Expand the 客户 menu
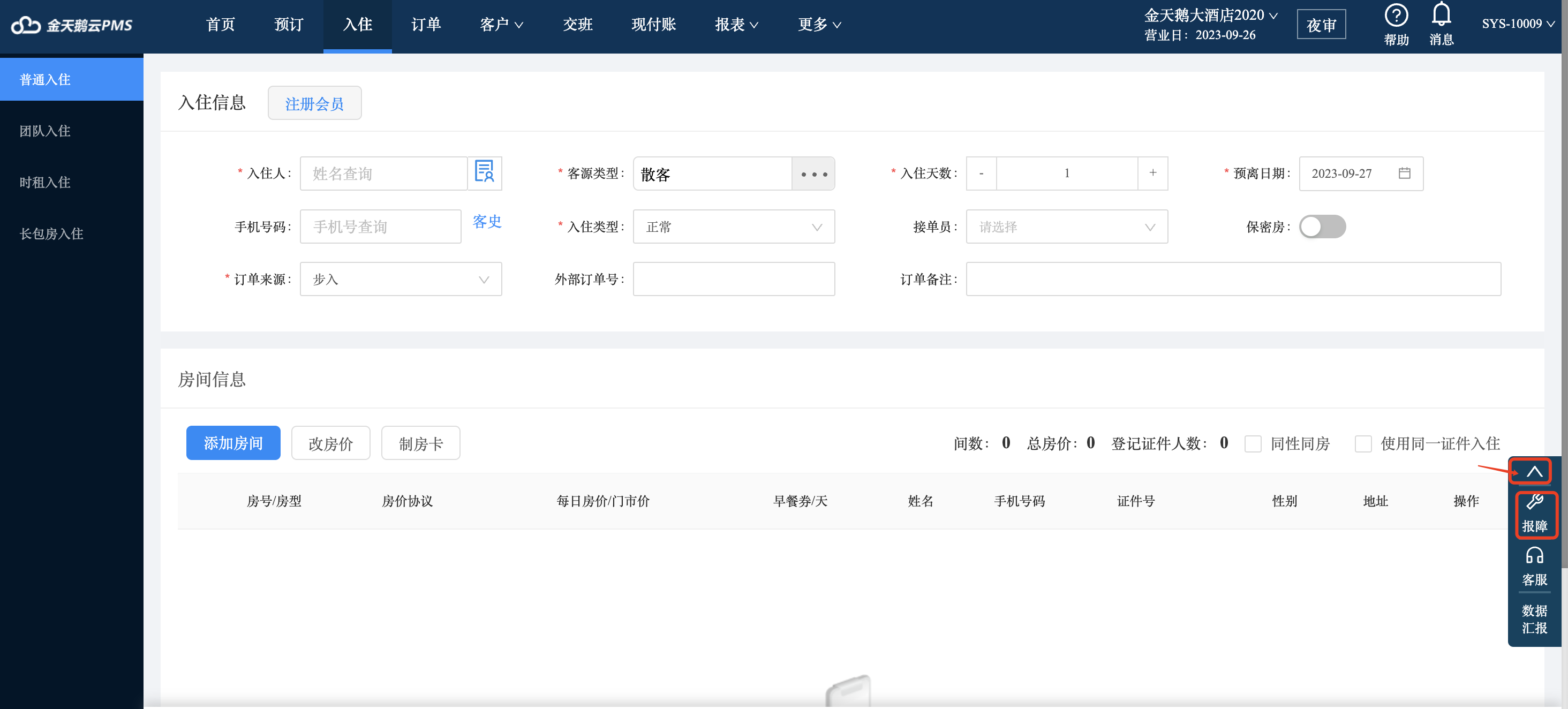 point(501,25)
